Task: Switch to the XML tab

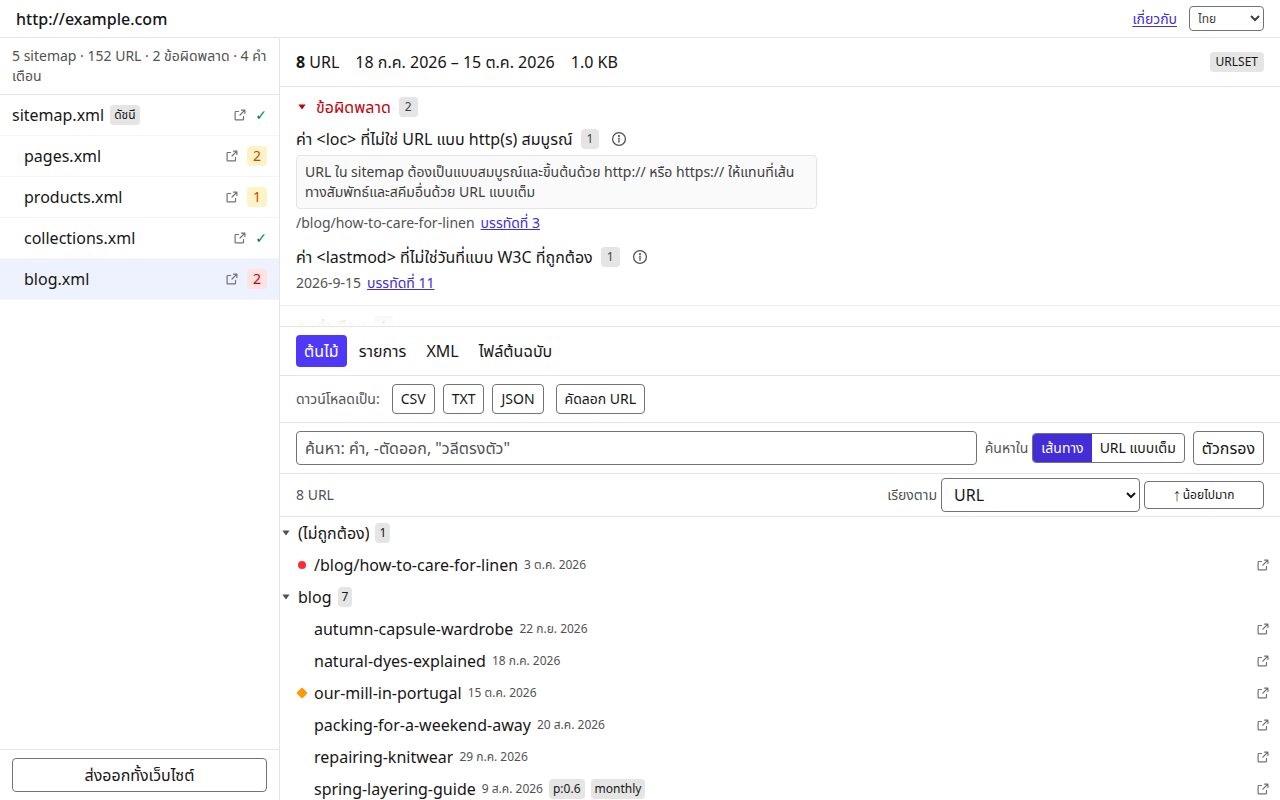Action: [442, 351]
